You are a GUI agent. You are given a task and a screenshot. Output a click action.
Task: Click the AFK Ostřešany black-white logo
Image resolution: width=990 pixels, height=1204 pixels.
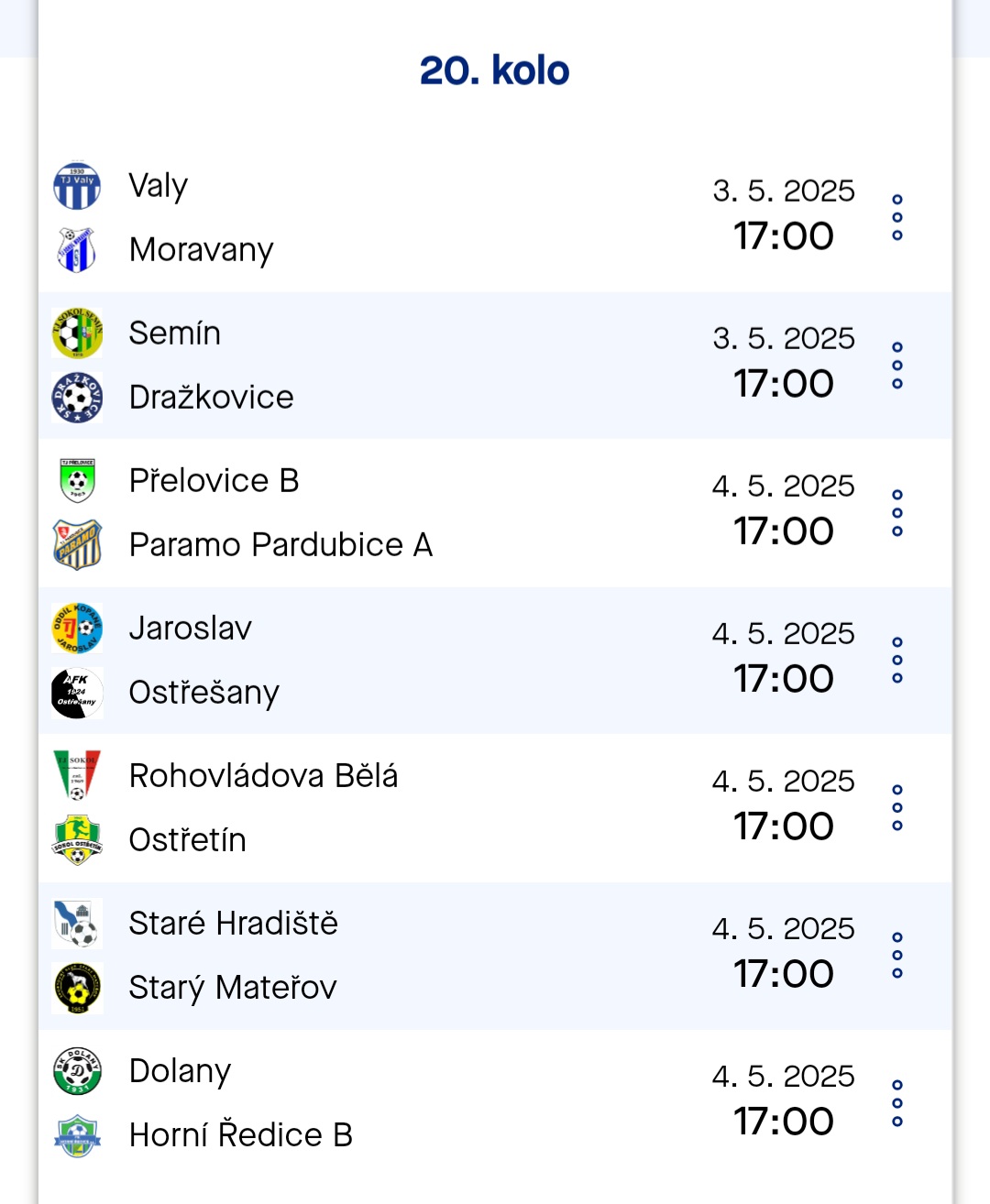pyautogui.click(x=77, y=693)
